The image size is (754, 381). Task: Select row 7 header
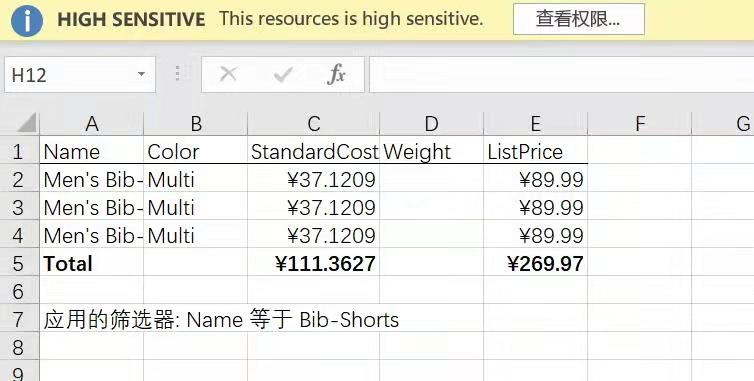pyautogui.click(x=19, y=319)
